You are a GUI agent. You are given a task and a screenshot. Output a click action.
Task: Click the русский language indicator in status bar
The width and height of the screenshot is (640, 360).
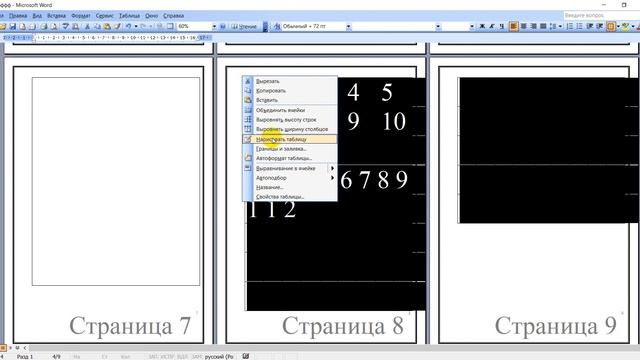pyautogui.click(x=219, y=356)
